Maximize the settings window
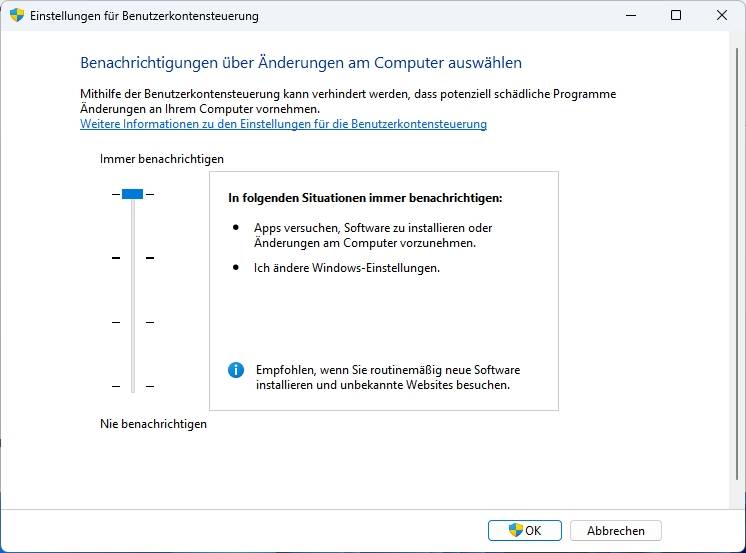Image resolution: width=746 pixels, height=553 pixels. coord(676,15)
